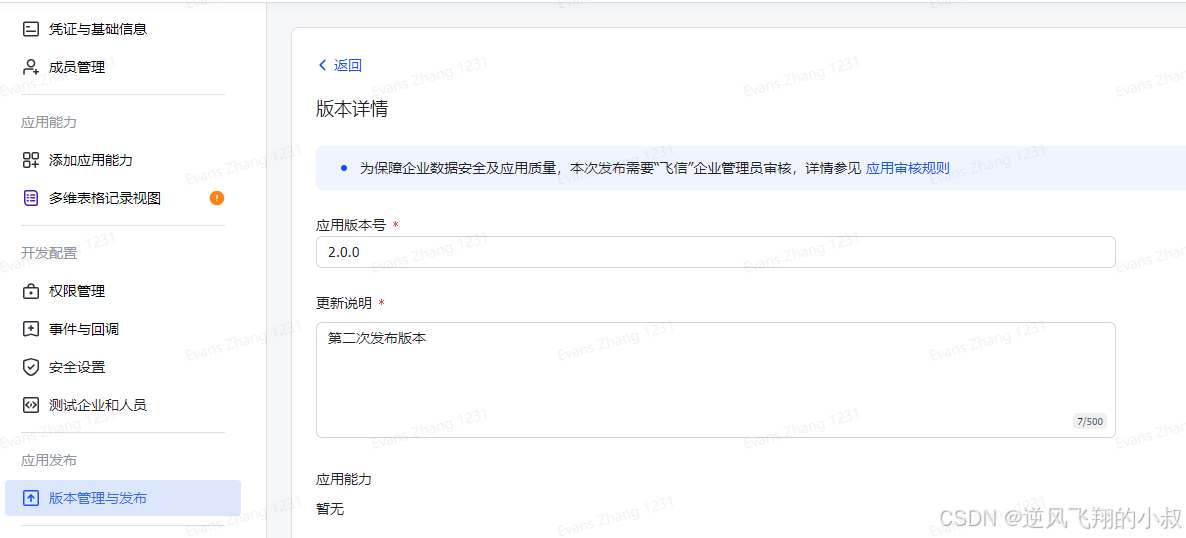Click the 版本详情 page heading
This screenshot has height=538, width=1186.
[x=352, y=109]
